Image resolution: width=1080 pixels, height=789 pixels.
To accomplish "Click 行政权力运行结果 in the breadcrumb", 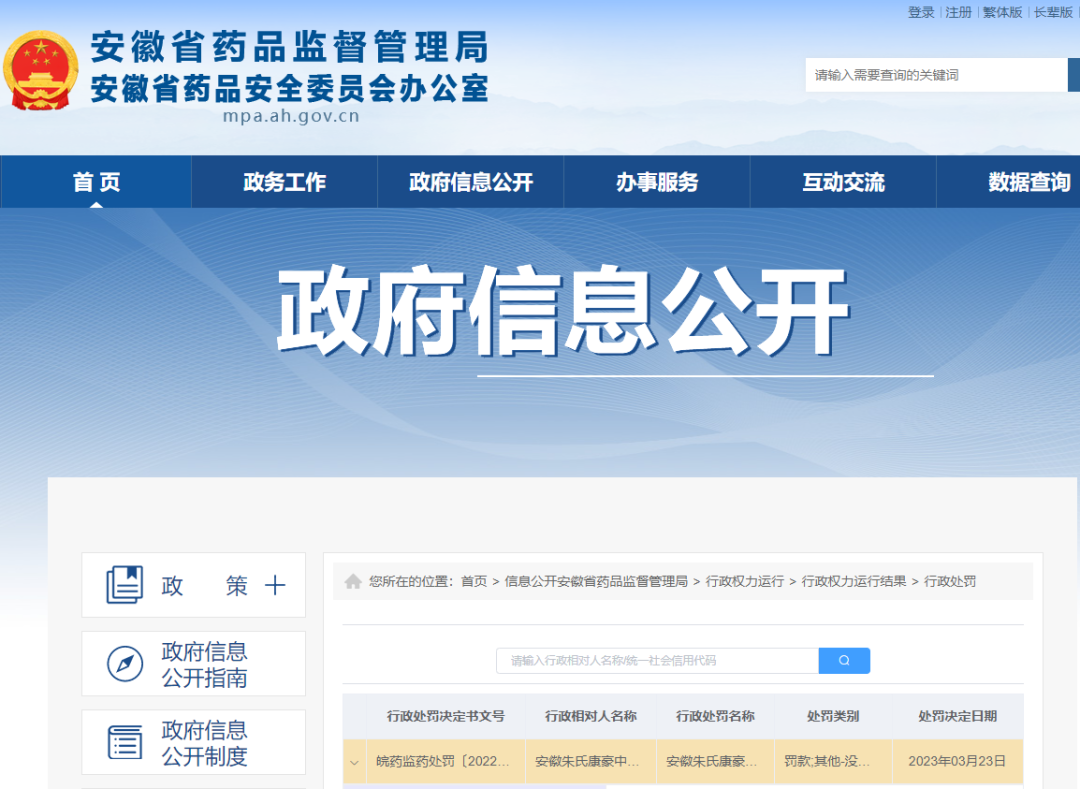I will [854, 581].
